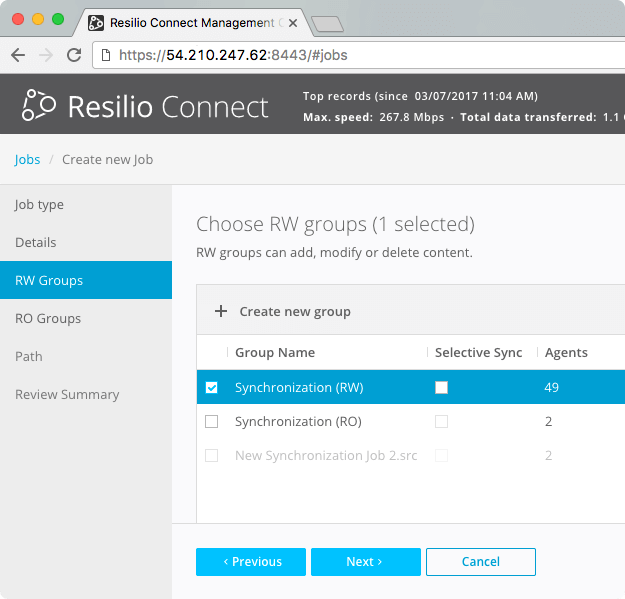Click the Next button

[x=366, y=562]
